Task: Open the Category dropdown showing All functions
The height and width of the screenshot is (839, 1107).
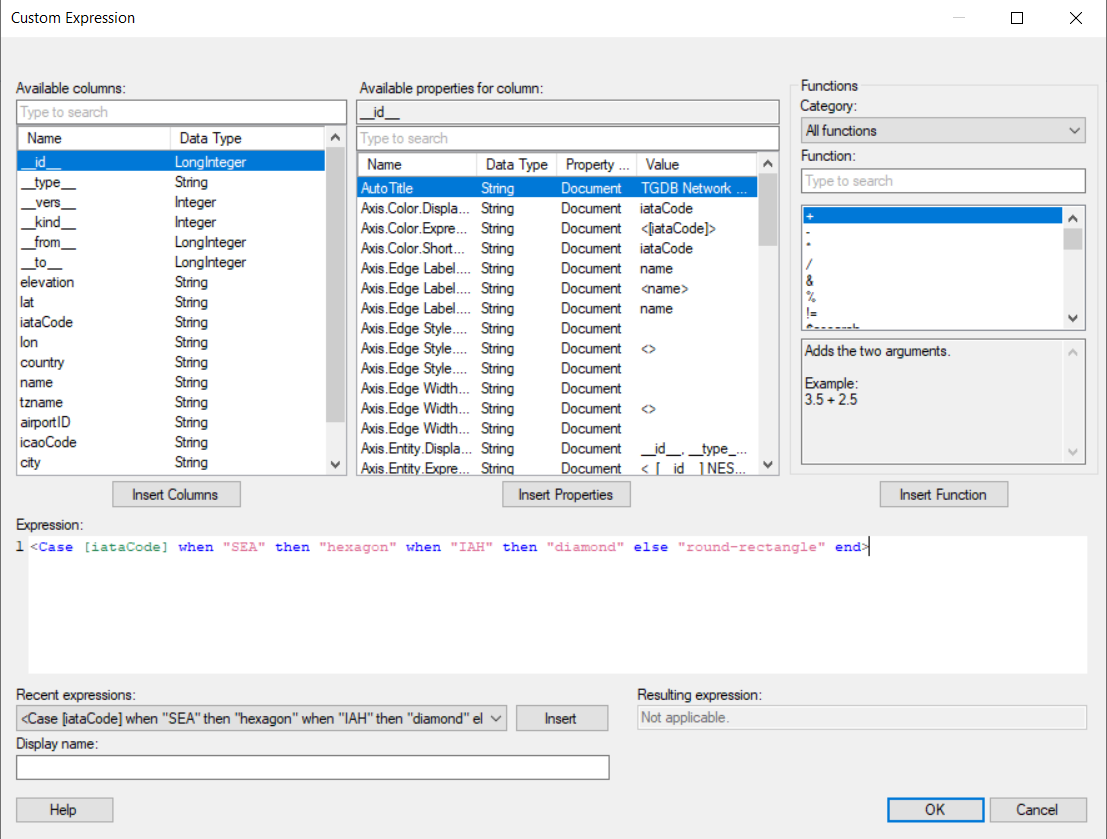Action: 943,131
